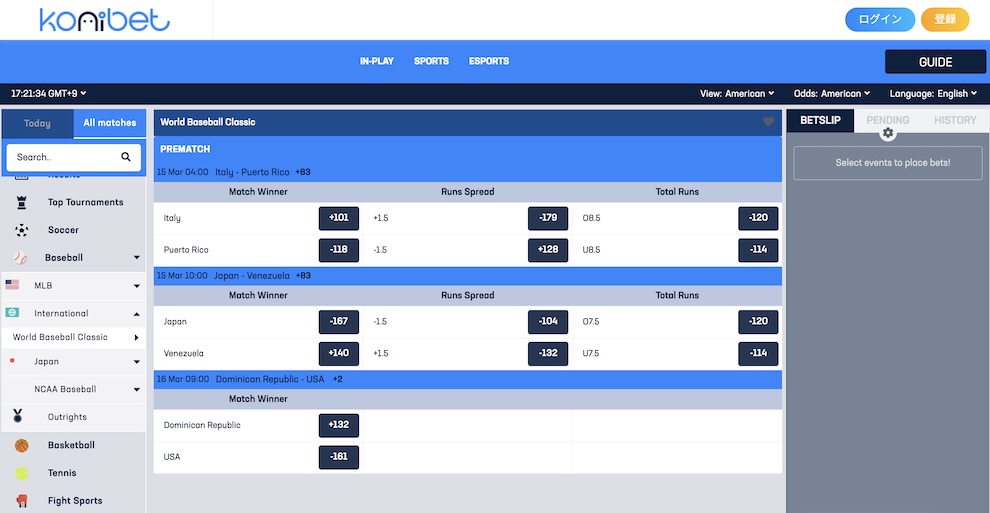This screenshot has width=990, height=513.
Task: Select Top Tournaments in sidebar
Action: (x=85, y=202)
